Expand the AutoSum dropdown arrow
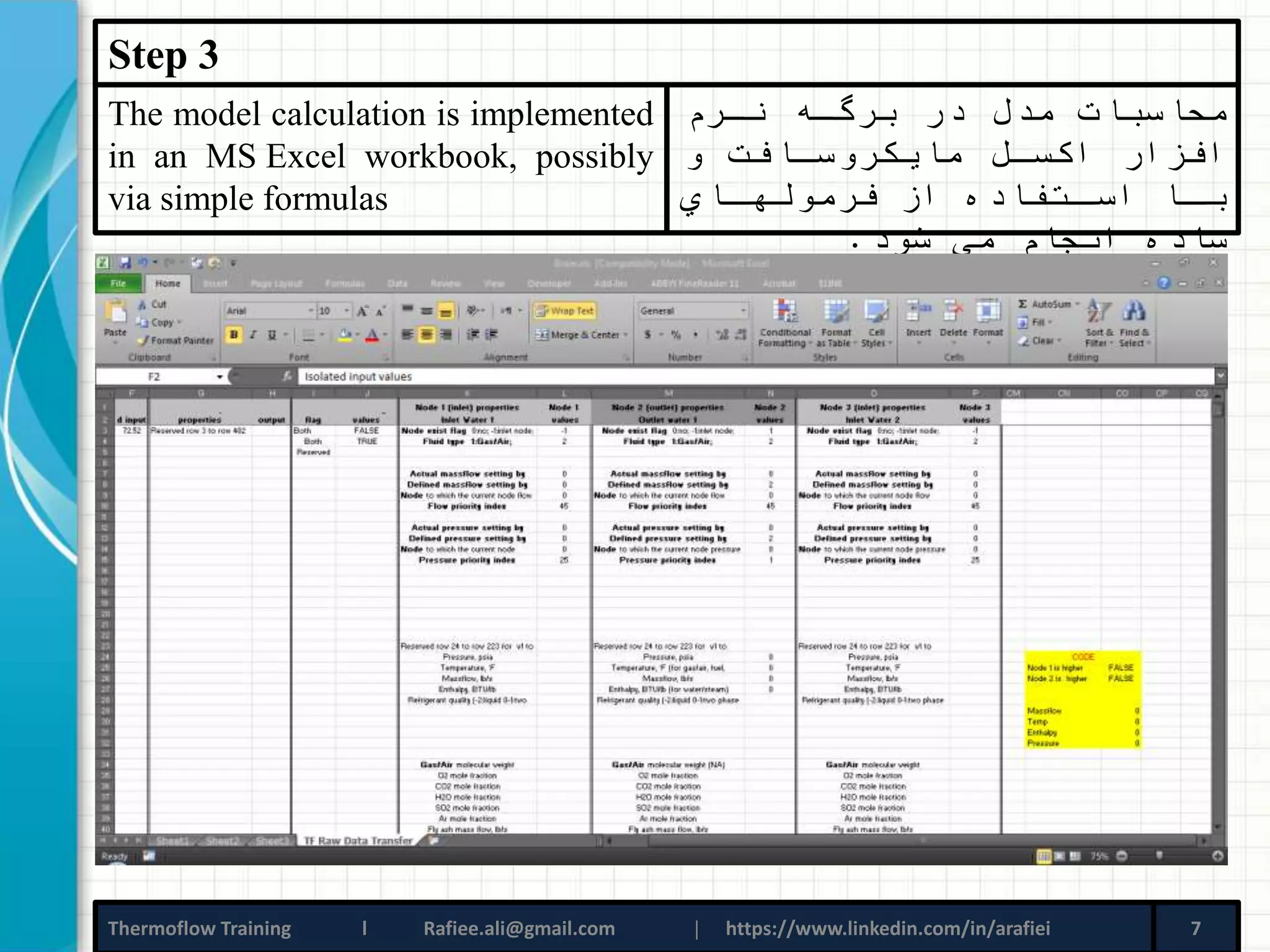 pos(1077,304)
